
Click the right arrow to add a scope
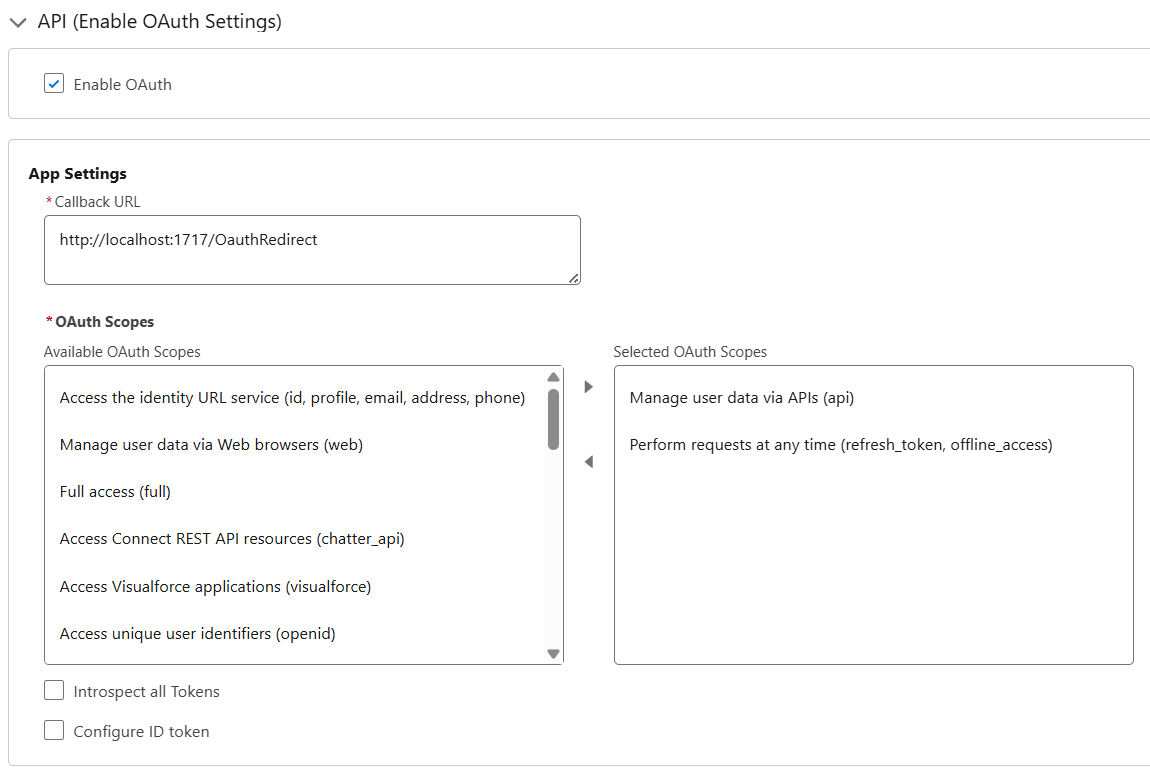point(588,385)
